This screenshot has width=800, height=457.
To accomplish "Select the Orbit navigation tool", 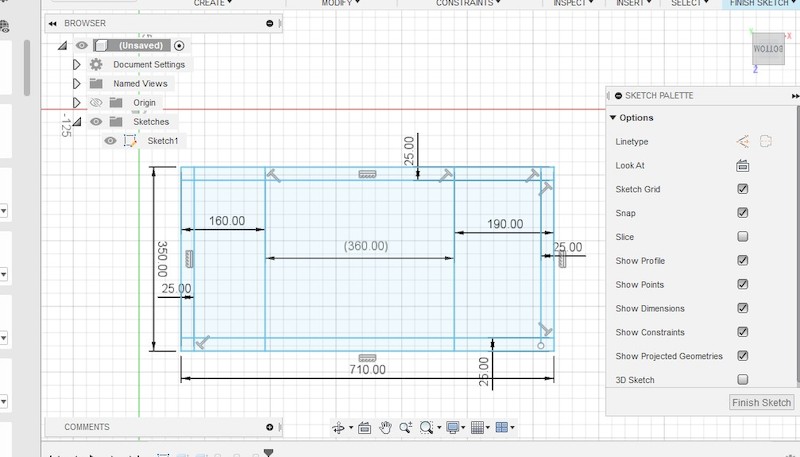I will pos(338,427).
